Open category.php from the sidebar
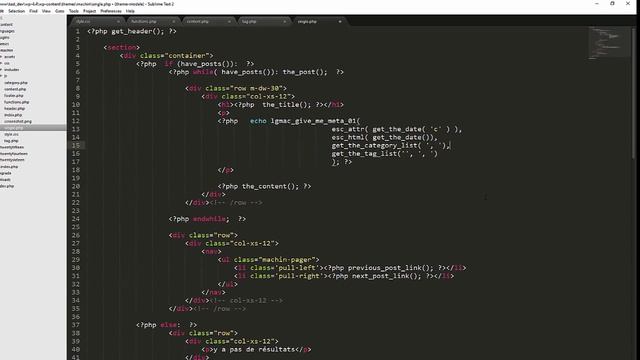Viewport: 640px width, 360px height. (16, 82)
